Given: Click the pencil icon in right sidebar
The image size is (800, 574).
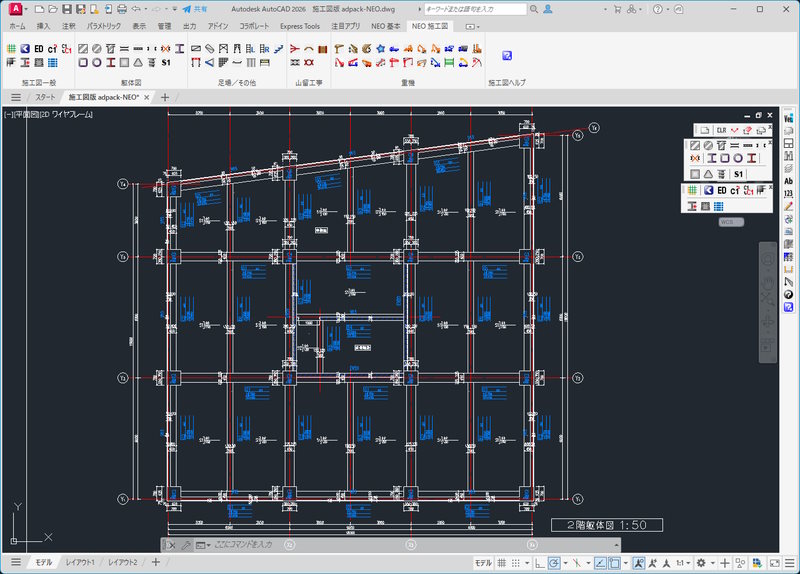Looking at the screenshot, I should point(789,206).
